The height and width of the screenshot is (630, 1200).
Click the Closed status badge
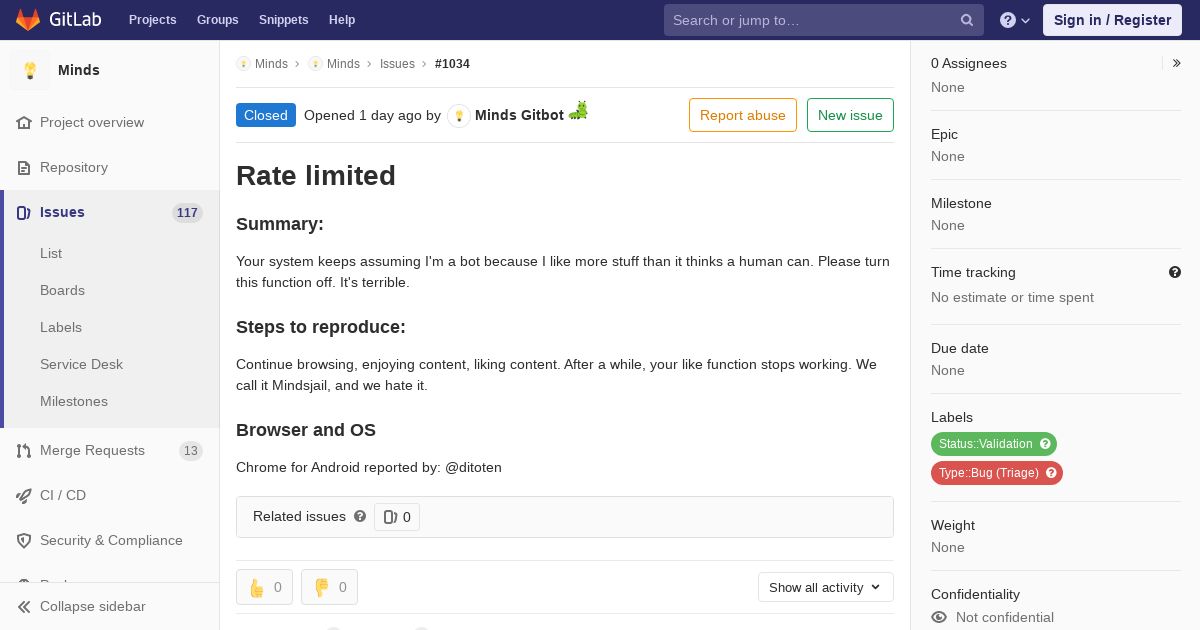click(x=266, y=115)
